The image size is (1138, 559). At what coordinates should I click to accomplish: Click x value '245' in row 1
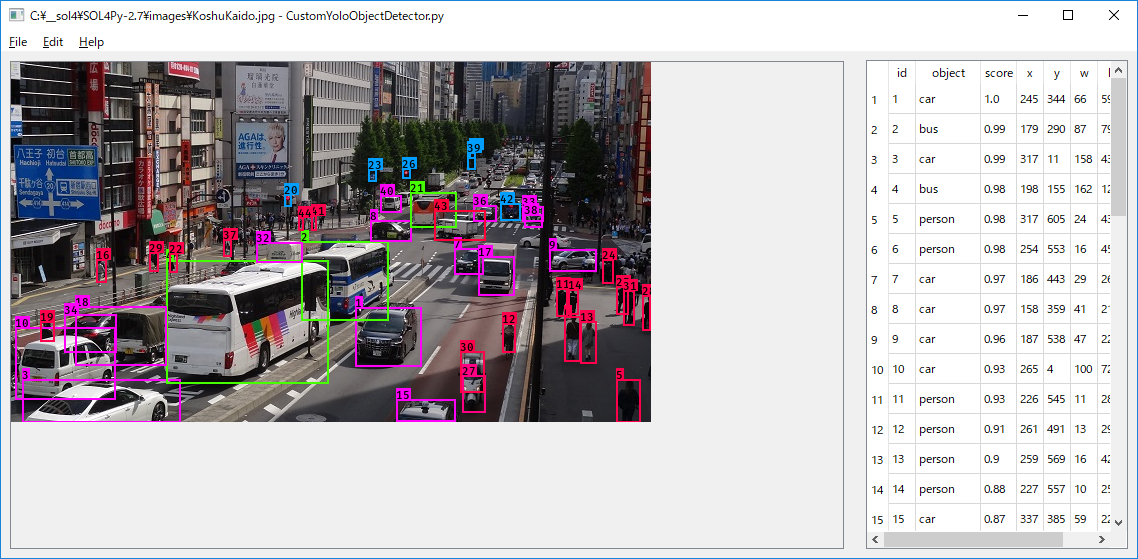pos(1029,99)
